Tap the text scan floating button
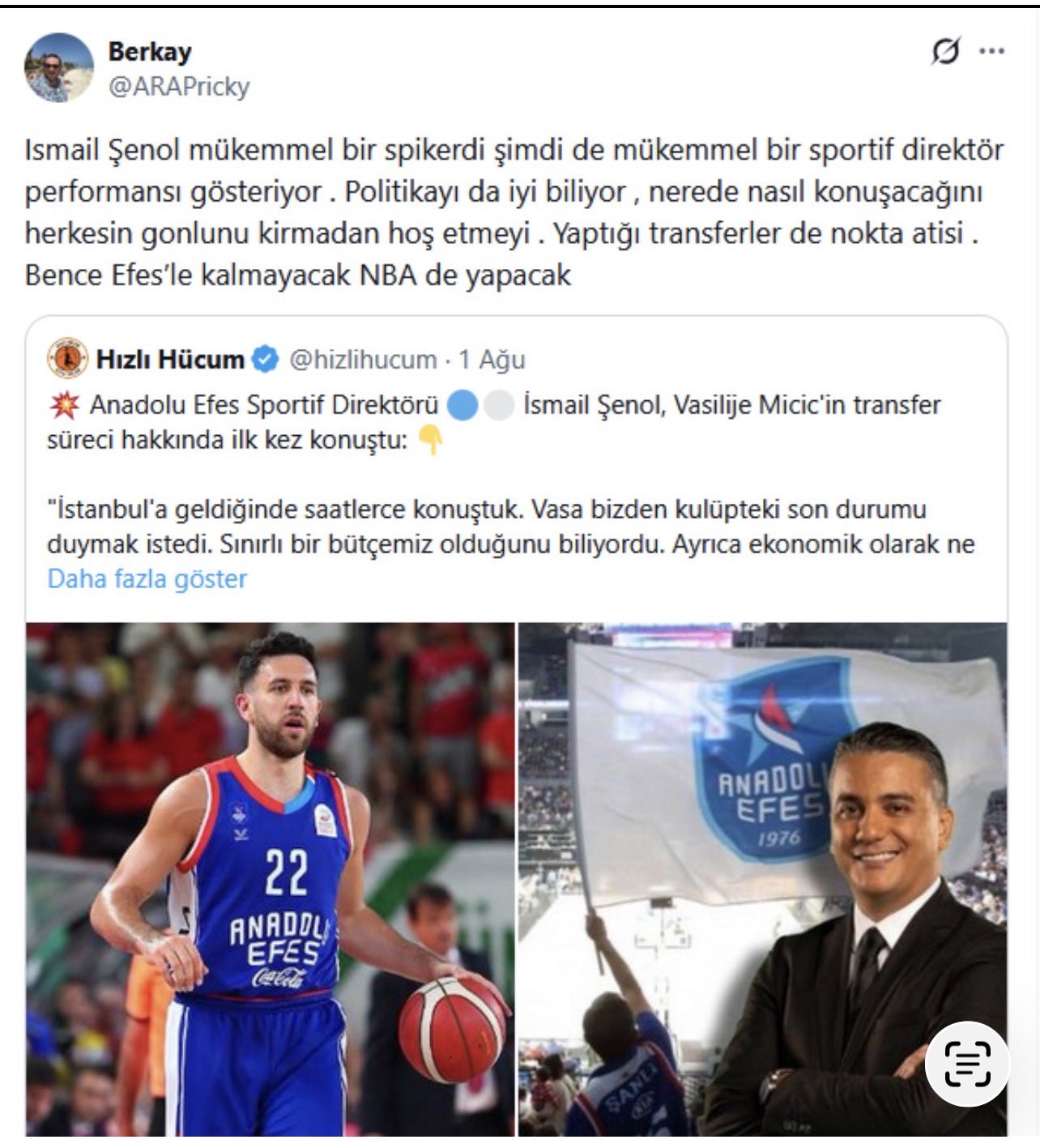Viewport: 1040px width, 1148px height. [967, 1064]
